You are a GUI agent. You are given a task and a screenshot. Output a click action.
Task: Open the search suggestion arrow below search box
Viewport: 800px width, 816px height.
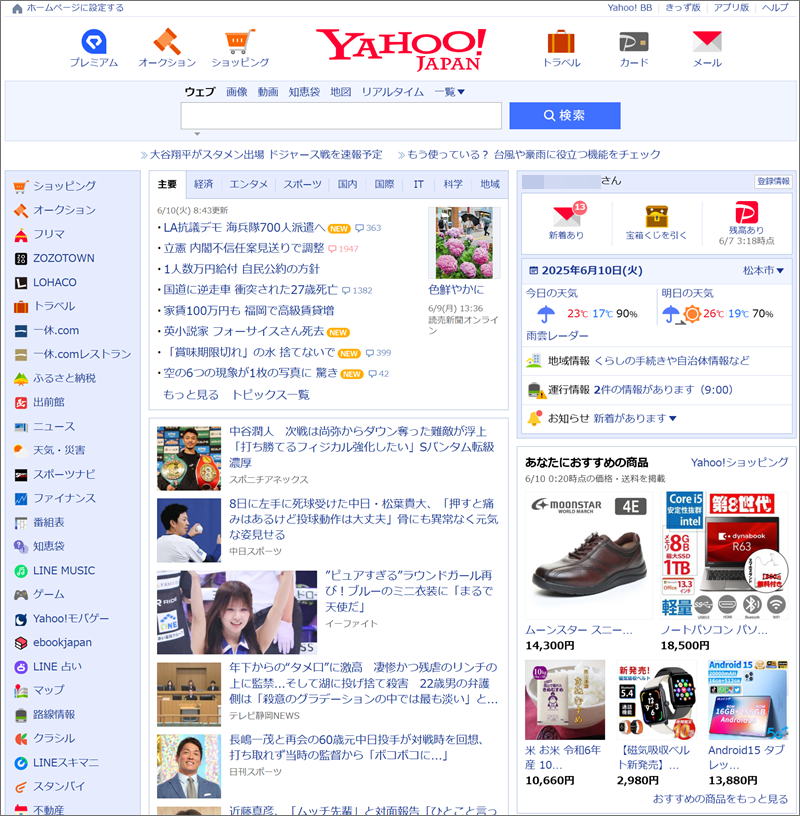[x=197, y=134]
